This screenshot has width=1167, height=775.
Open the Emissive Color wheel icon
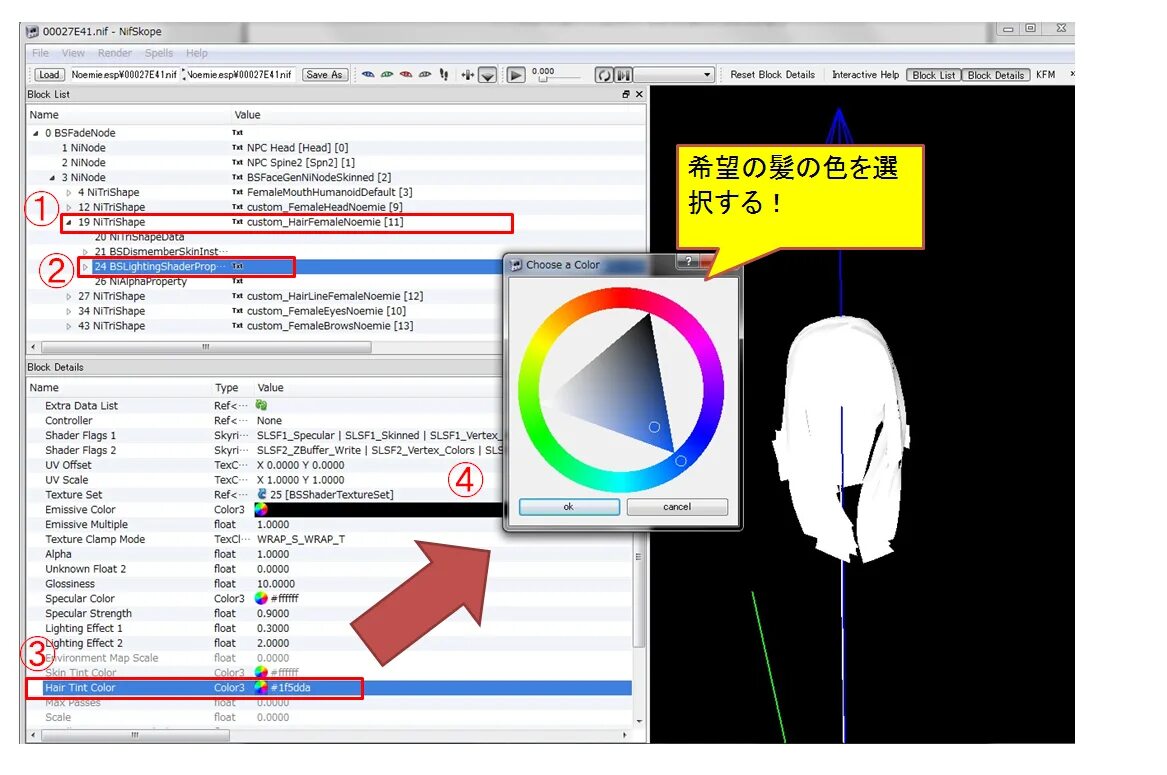coord(261,509)
